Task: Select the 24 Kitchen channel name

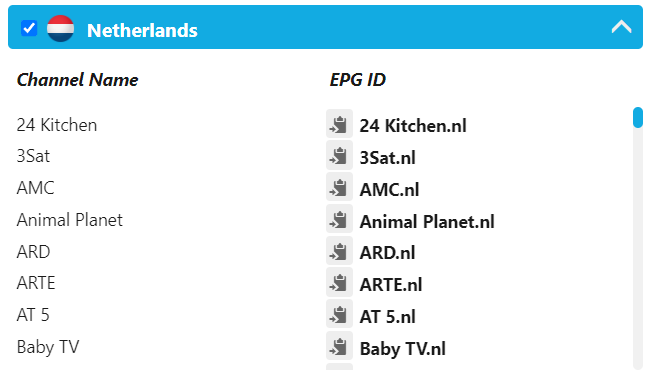Action: 57,125
